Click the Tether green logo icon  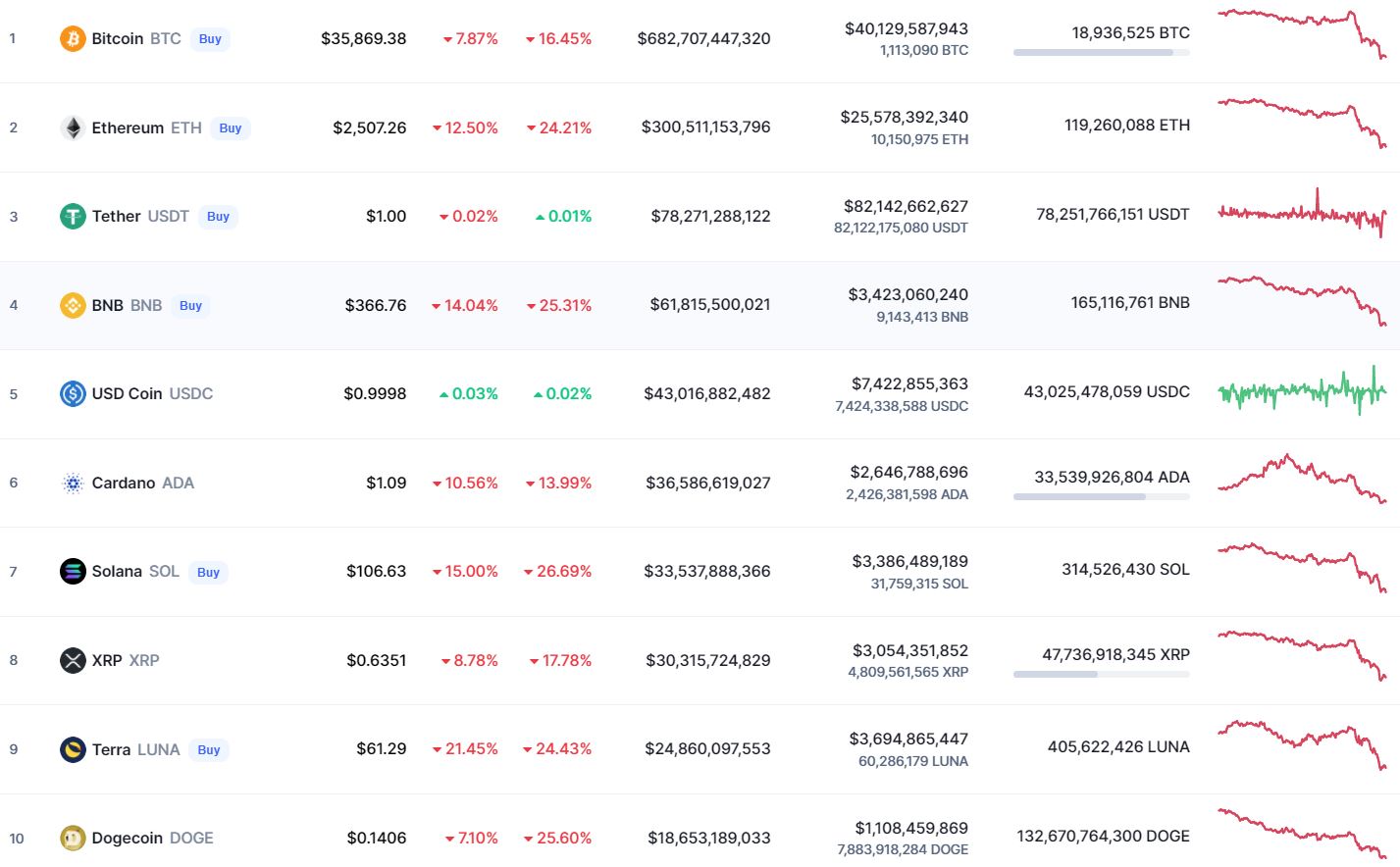click(73, 216)
